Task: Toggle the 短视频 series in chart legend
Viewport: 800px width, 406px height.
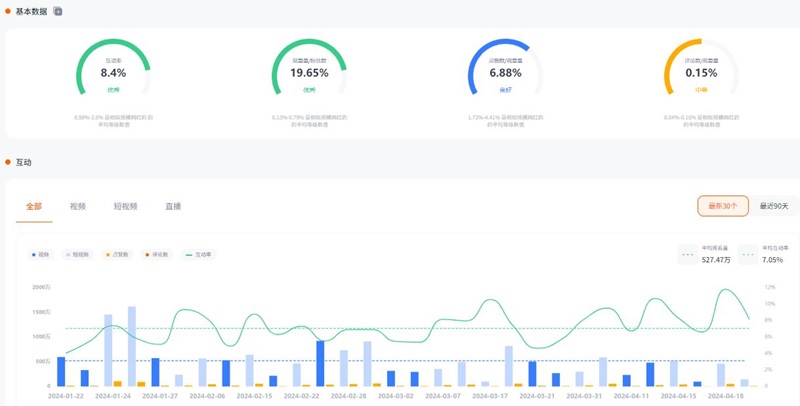Action: [x=77, y=255]
